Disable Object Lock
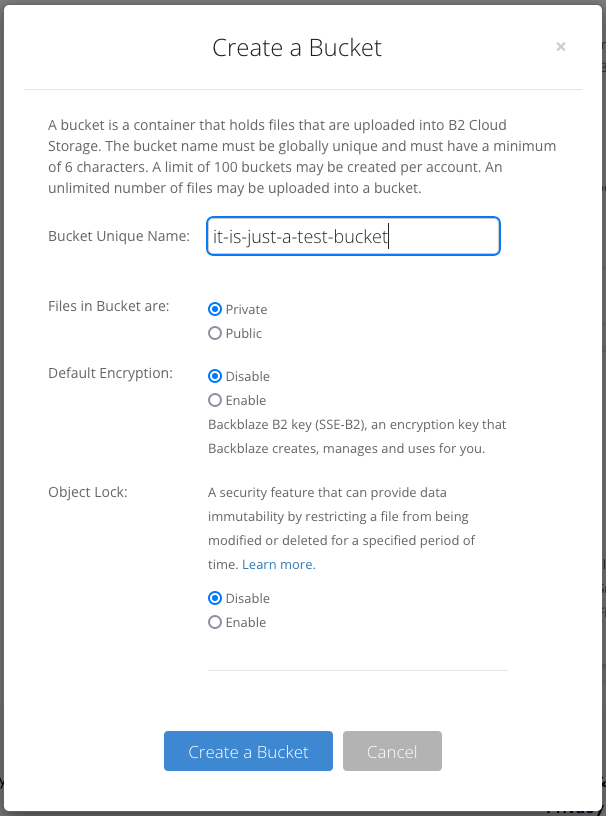The width and height of the screenshot is (606, 816). [x=215, y=598]
